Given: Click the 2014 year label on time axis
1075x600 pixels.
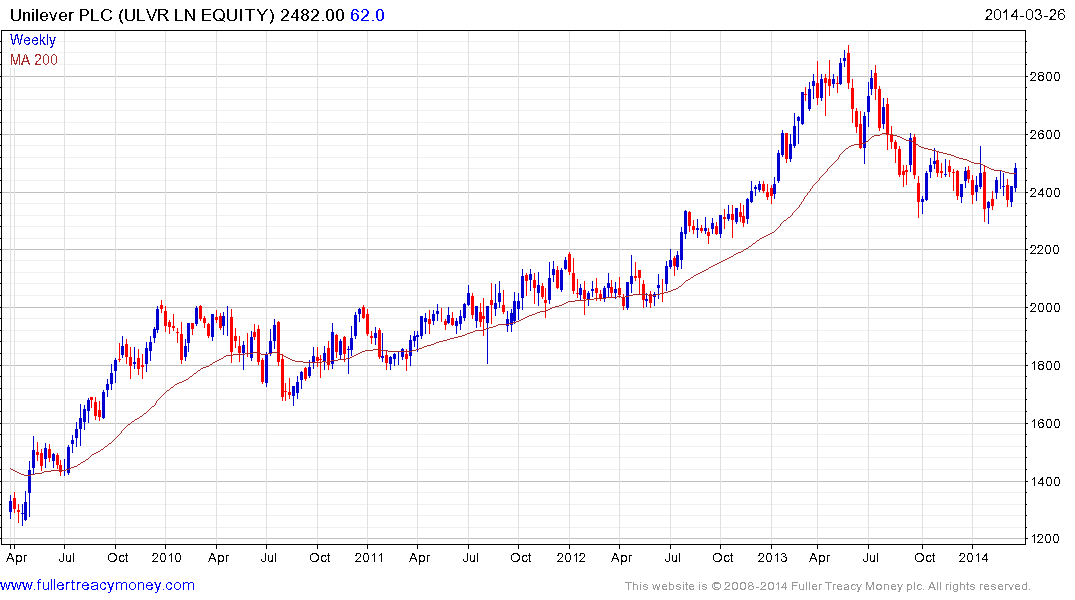Looking at the screenshot, I should point(974,557).
